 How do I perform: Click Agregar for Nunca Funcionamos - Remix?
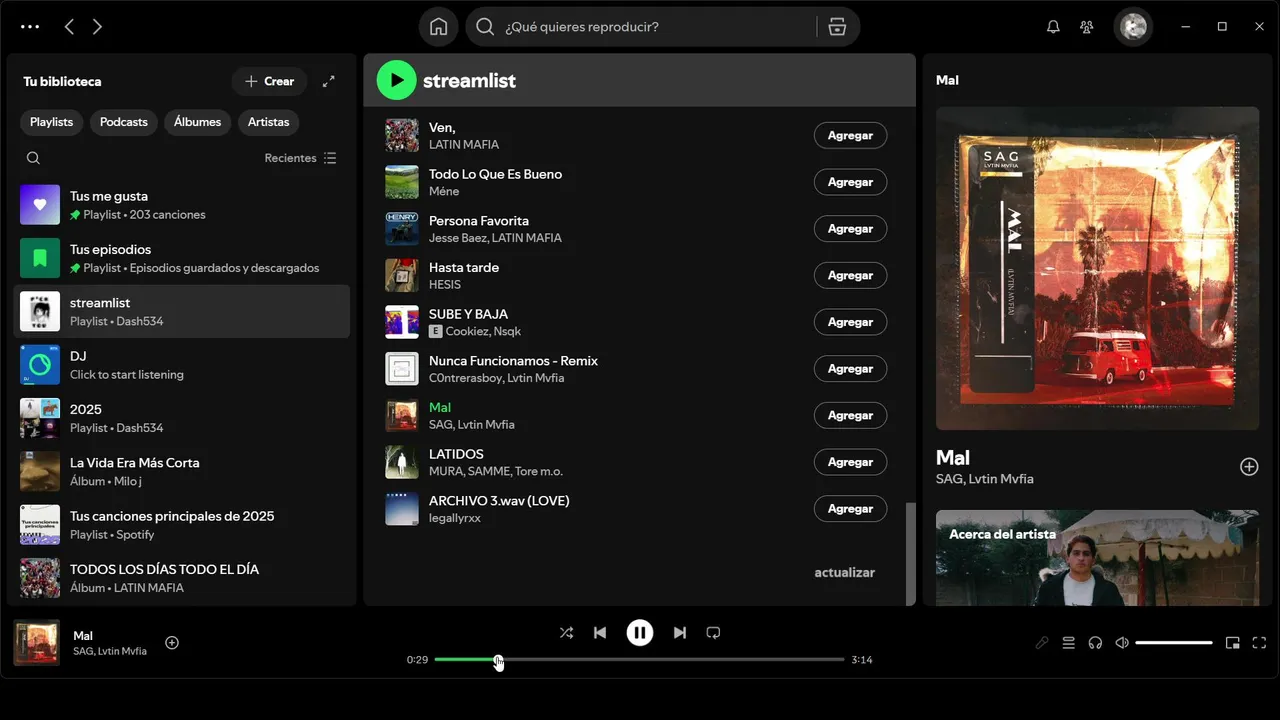(850, 369)
